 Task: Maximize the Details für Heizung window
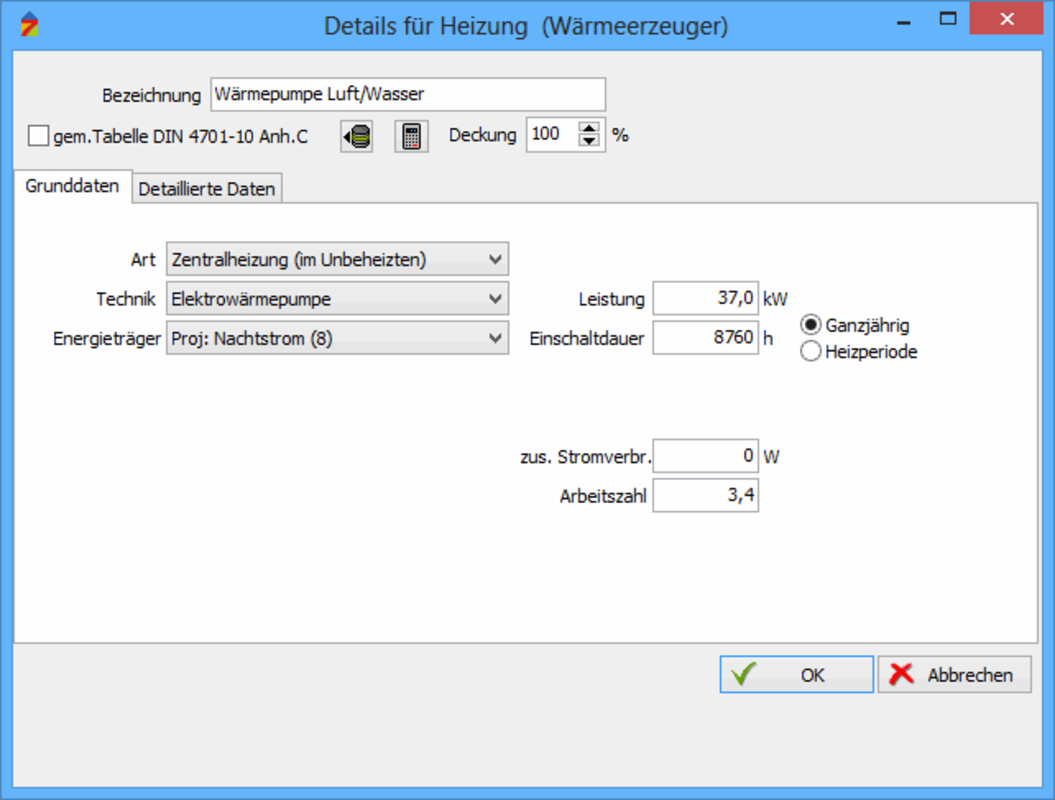tap(948, 18)
